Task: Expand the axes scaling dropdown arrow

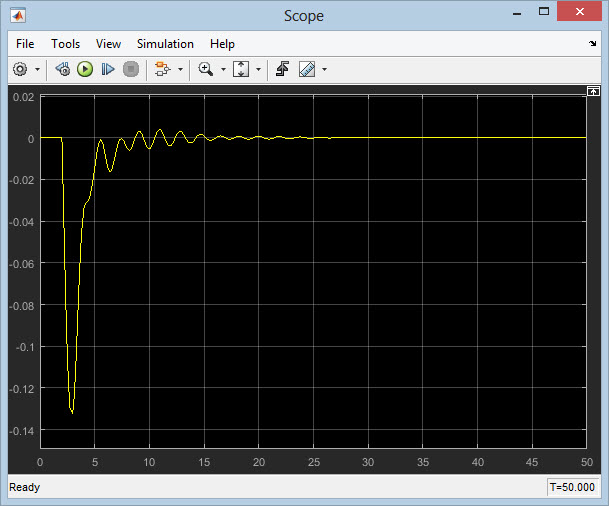Action: (258, 70)
